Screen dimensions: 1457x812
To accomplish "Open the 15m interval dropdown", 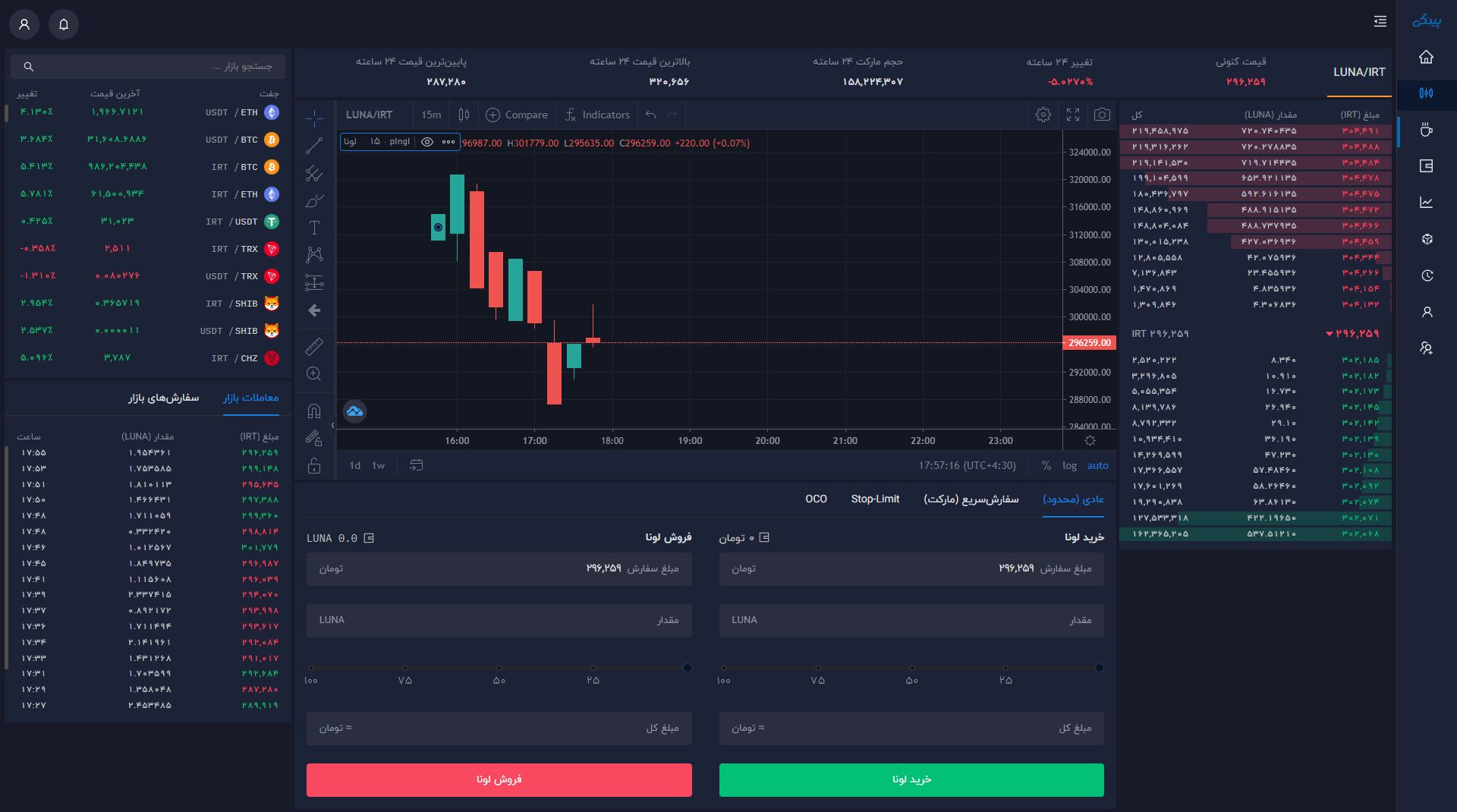I will click(431, 115).
